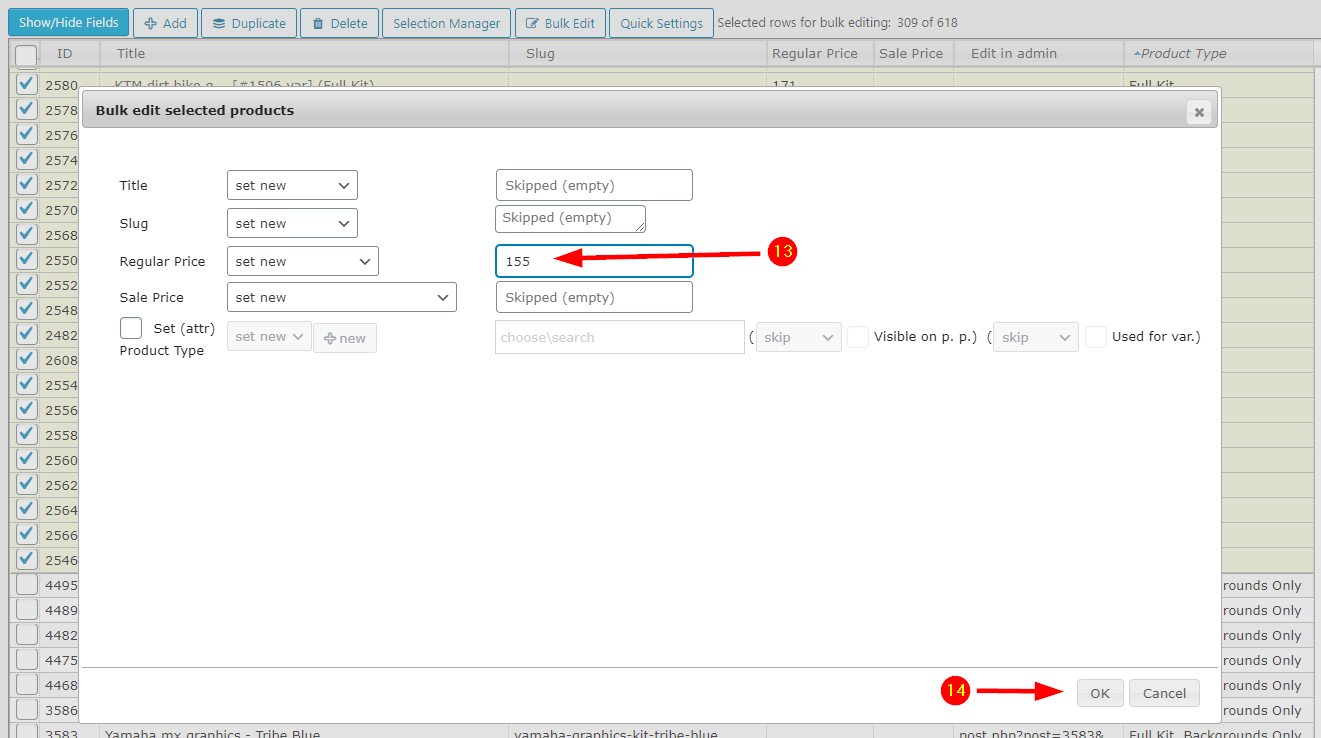Open the Sale Price action dropdown

coord(341,297)
